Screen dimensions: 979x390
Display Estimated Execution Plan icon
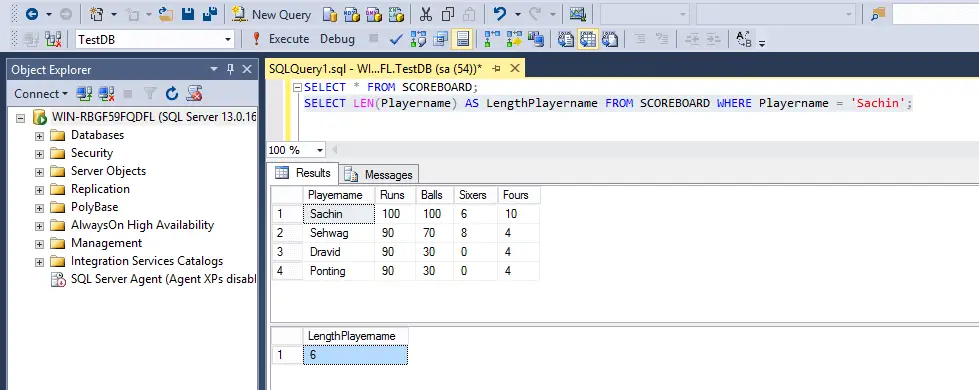418,39
